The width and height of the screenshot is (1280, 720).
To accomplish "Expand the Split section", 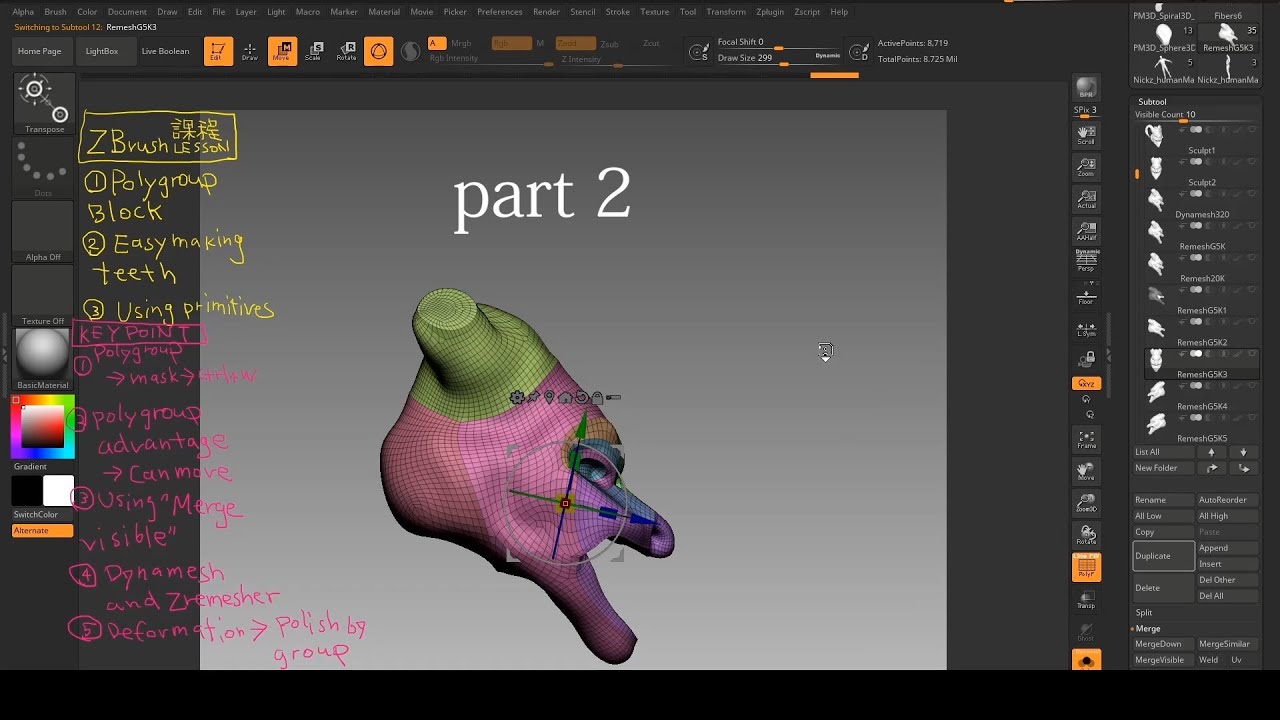I will tap(1144, 613).
